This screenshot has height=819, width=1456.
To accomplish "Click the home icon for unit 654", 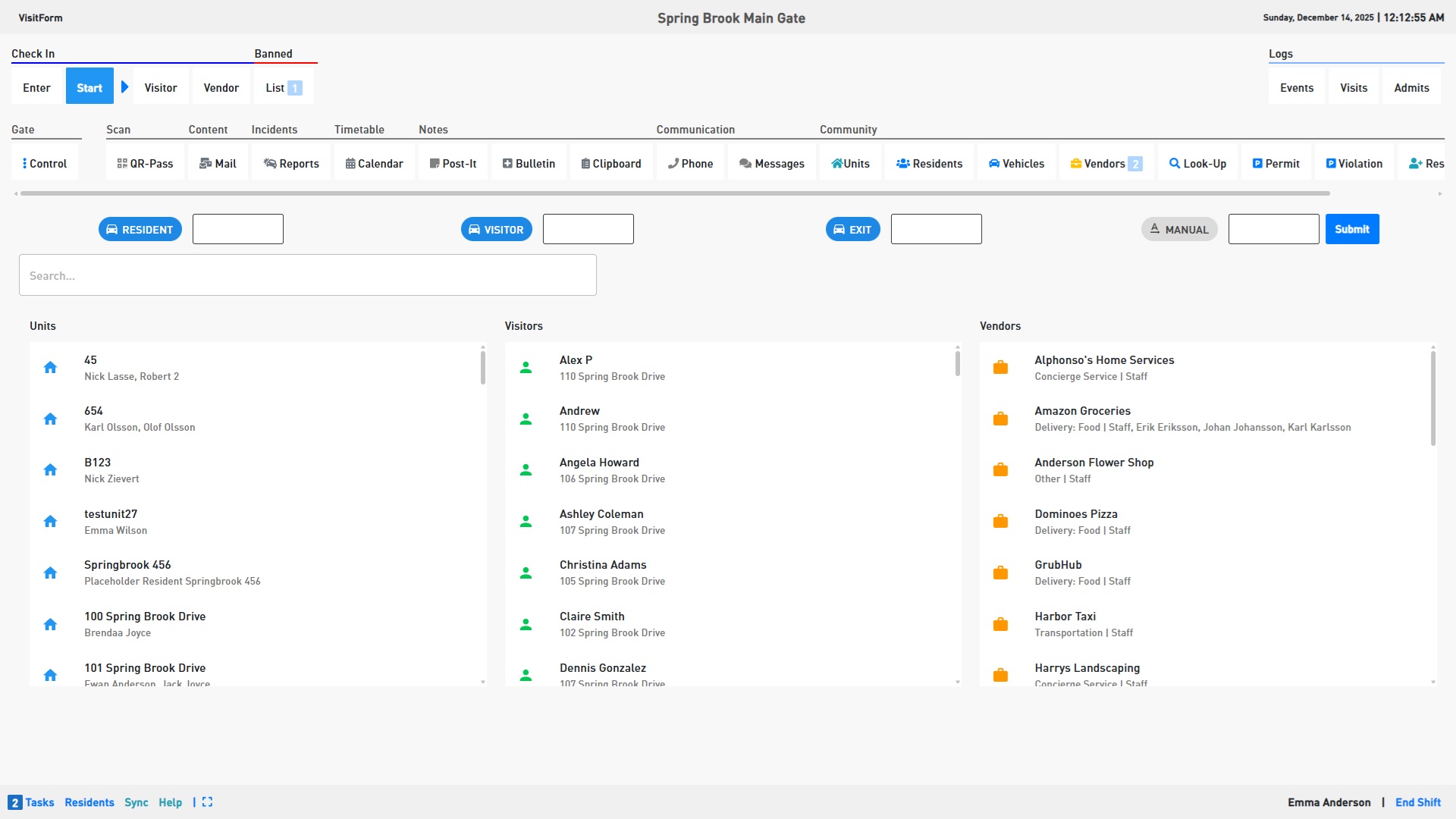I will coord(50,419).
